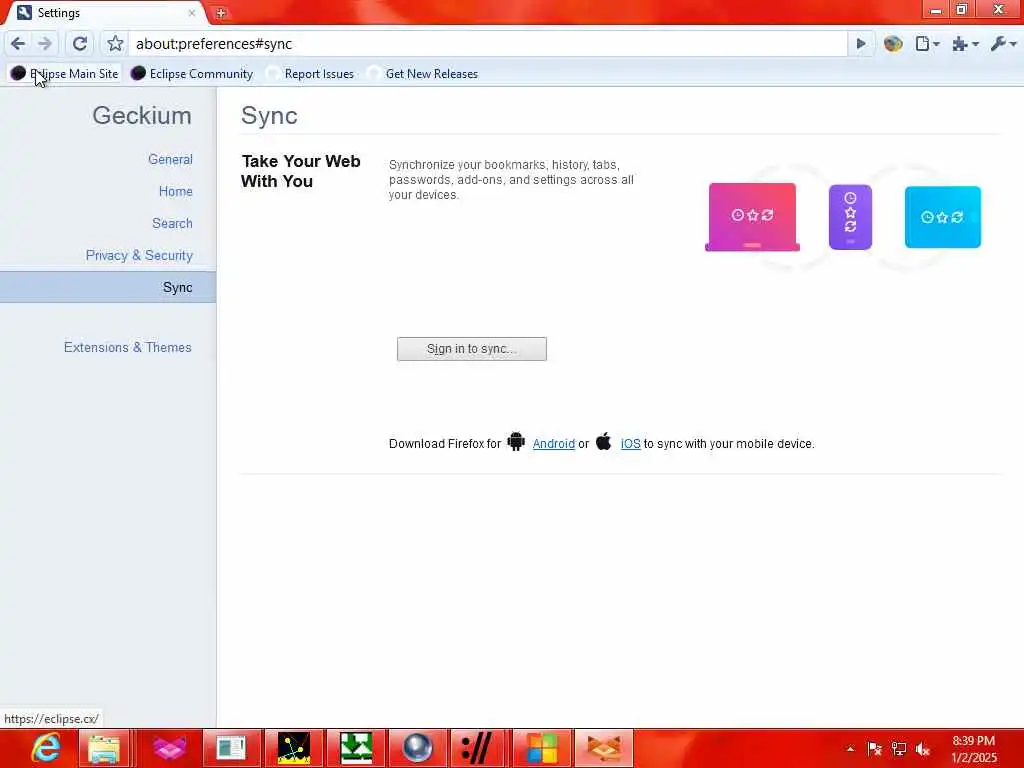
Task: Open the colorful globe toolbar icon
Action: 893,44
